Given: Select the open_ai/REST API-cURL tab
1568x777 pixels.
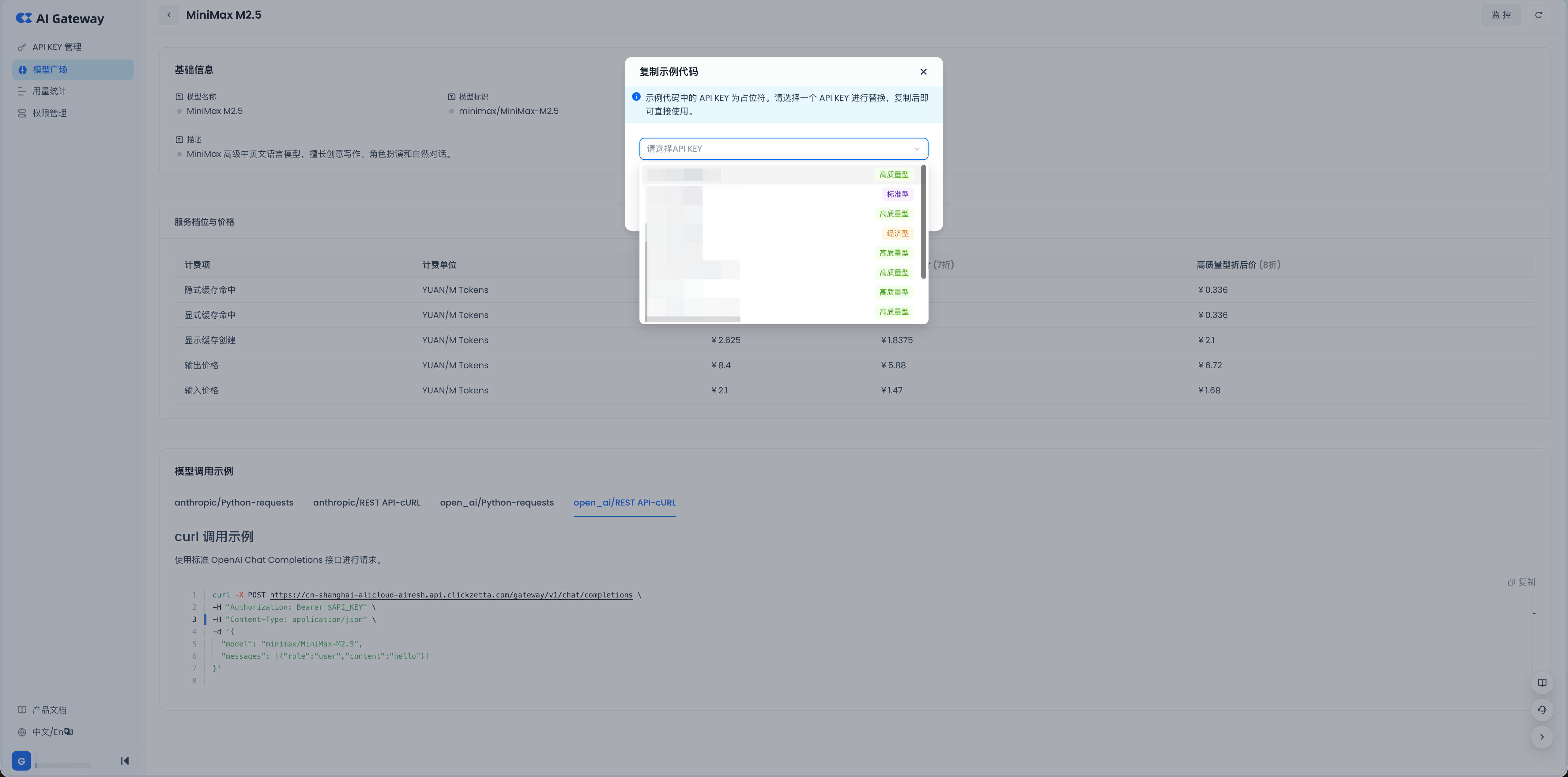Looking at the screenshot, I should click(624, 502).
